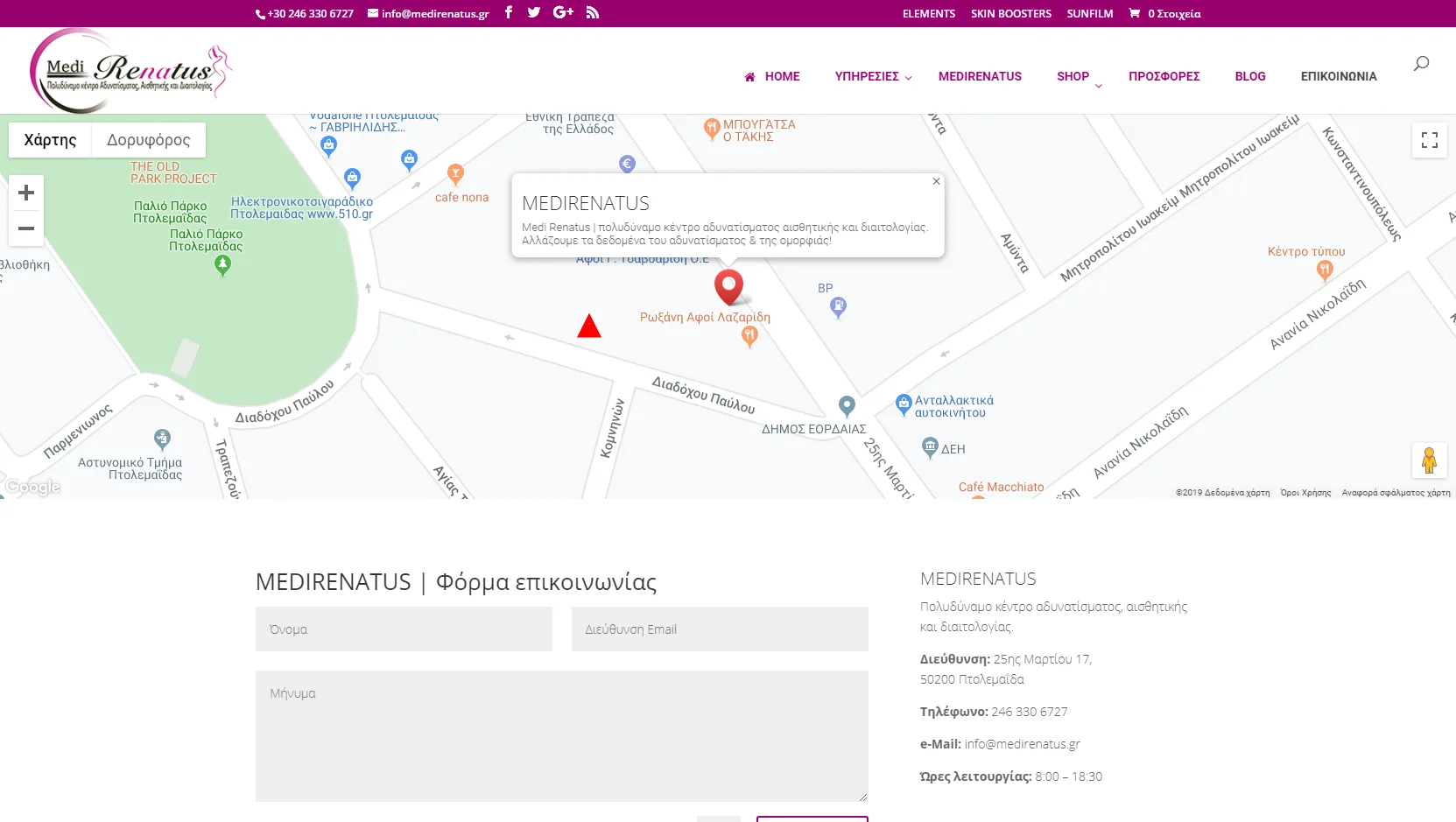Click the ΔΕΗ map pin
Viewport: 1456px width, 822px height.
point(930,448)
